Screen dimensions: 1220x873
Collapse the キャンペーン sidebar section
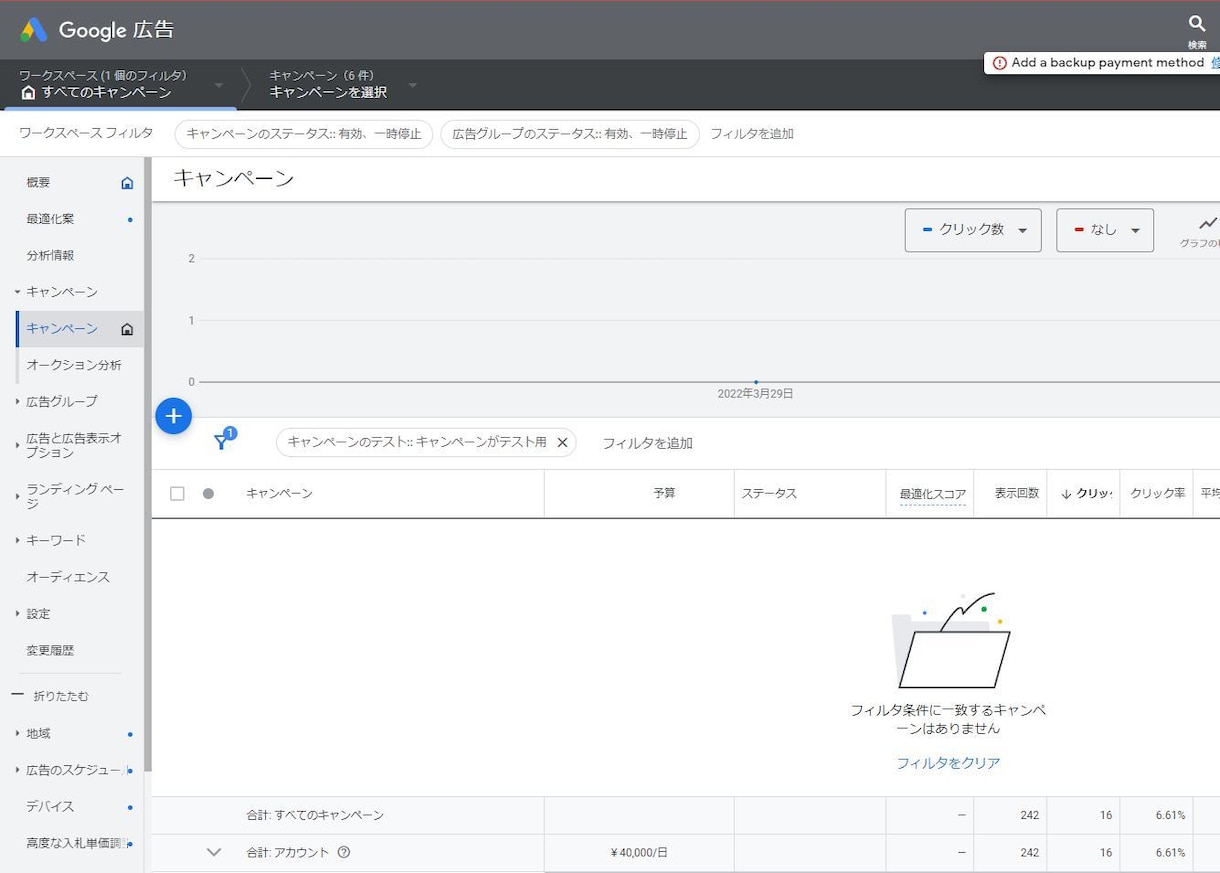click(x=17, y=292)
